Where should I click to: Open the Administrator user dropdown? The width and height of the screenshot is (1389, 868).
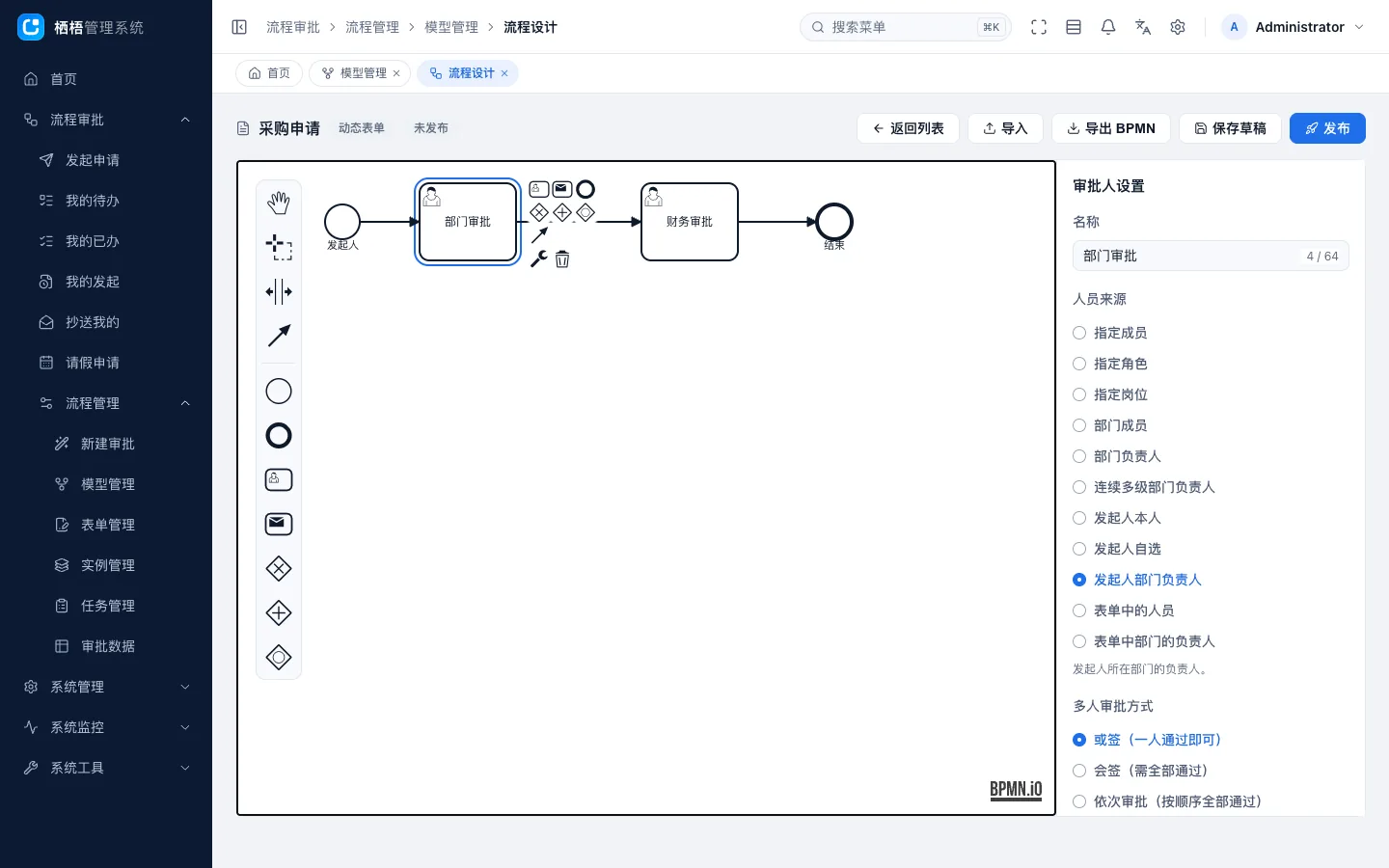pyautogui.click(x=1294, y=27)
